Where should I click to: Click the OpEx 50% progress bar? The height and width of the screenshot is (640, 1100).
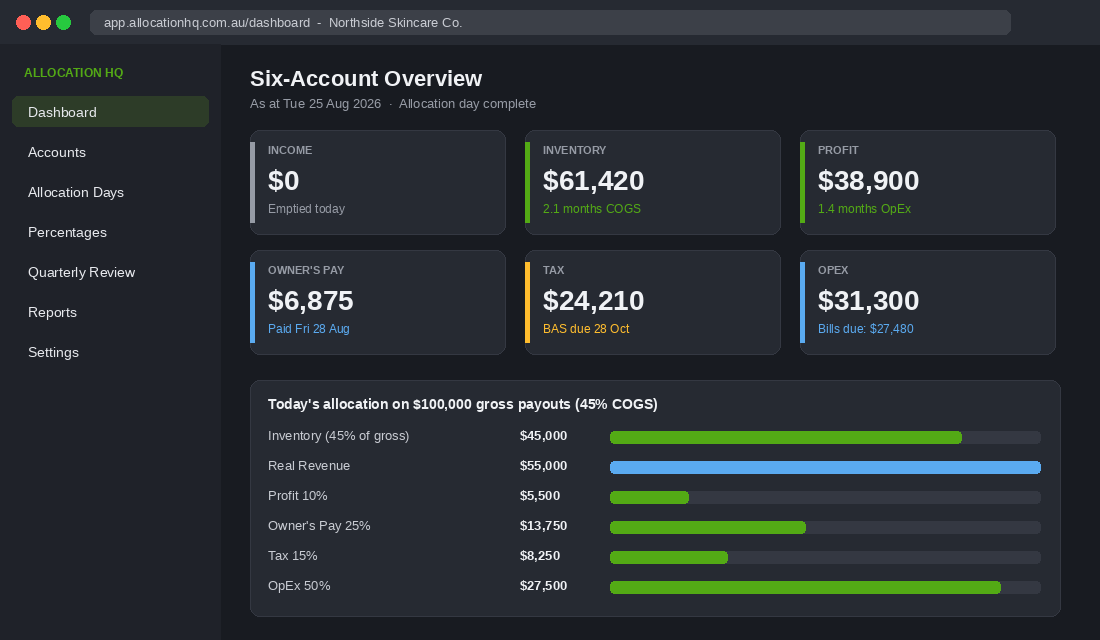coord(825,587)
